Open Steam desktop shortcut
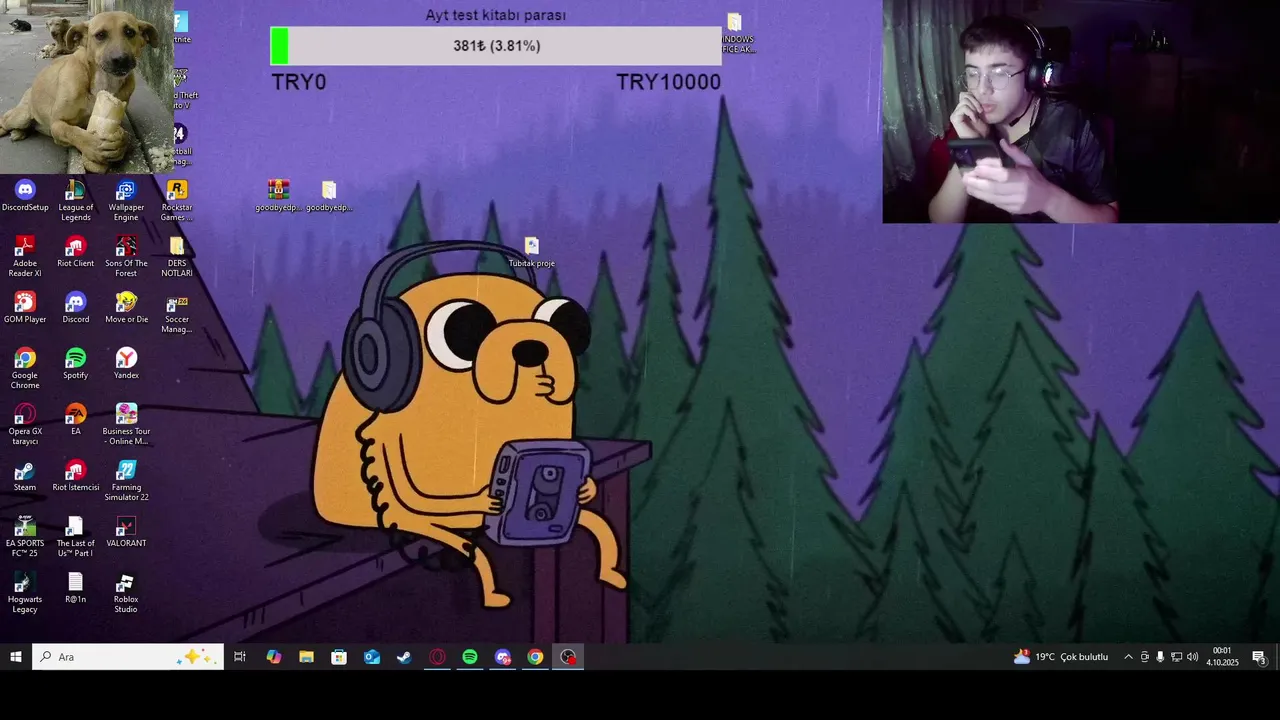This screenshot has width=1280, height=720. [25, 475]
